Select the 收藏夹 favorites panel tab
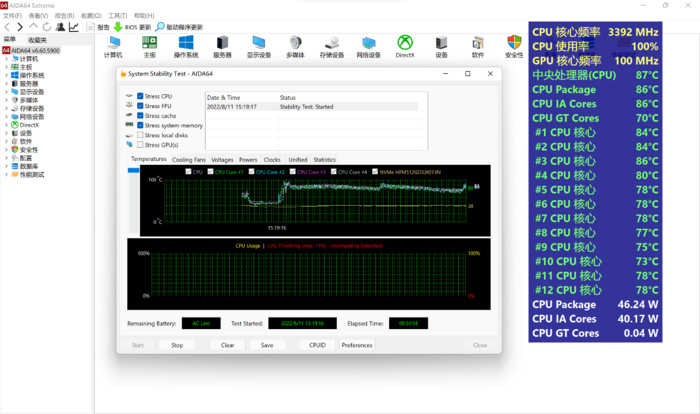The height and width of the screenshot is (414, 700). [37, 40]
